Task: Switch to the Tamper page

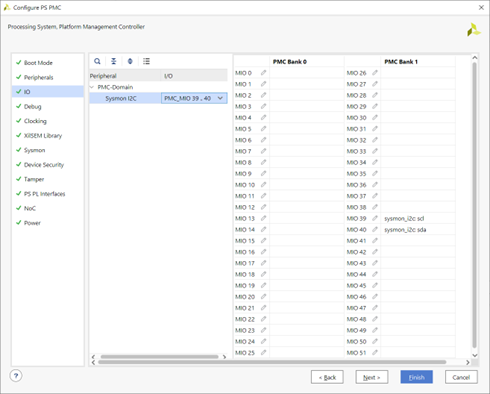Action: (34, 179)
